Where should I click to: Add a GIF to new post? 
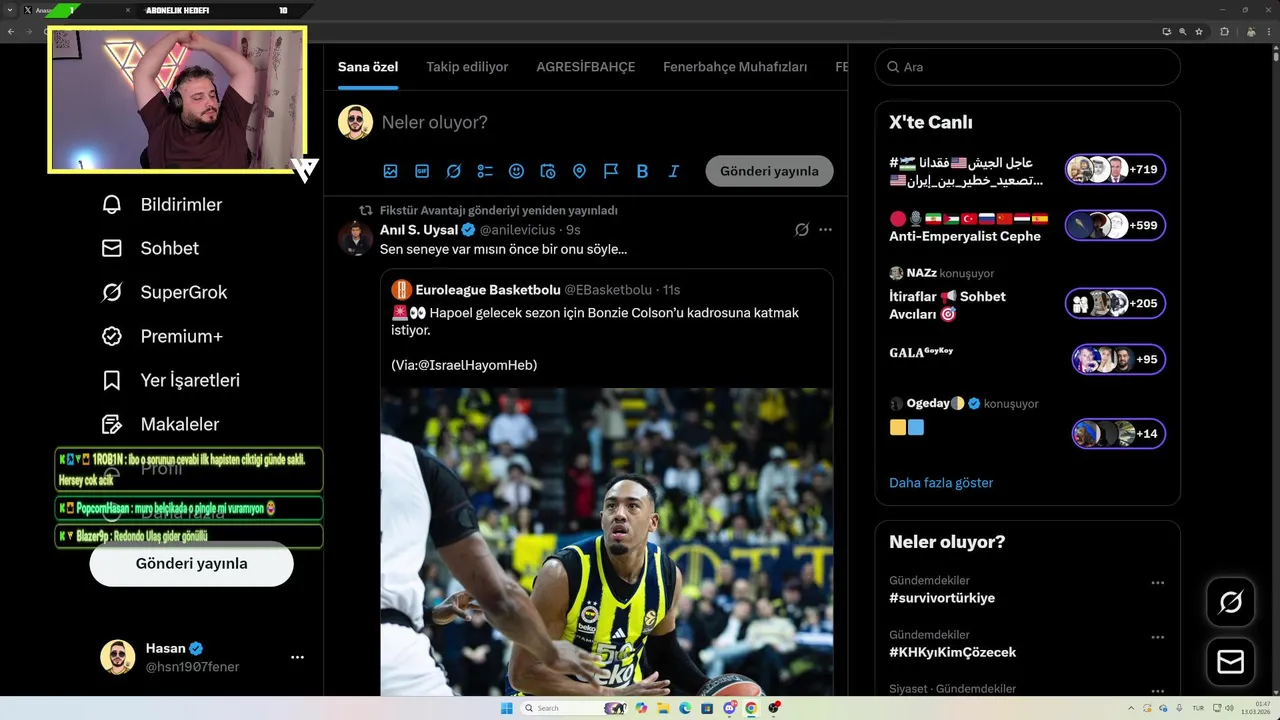click(x=422, y=171)
